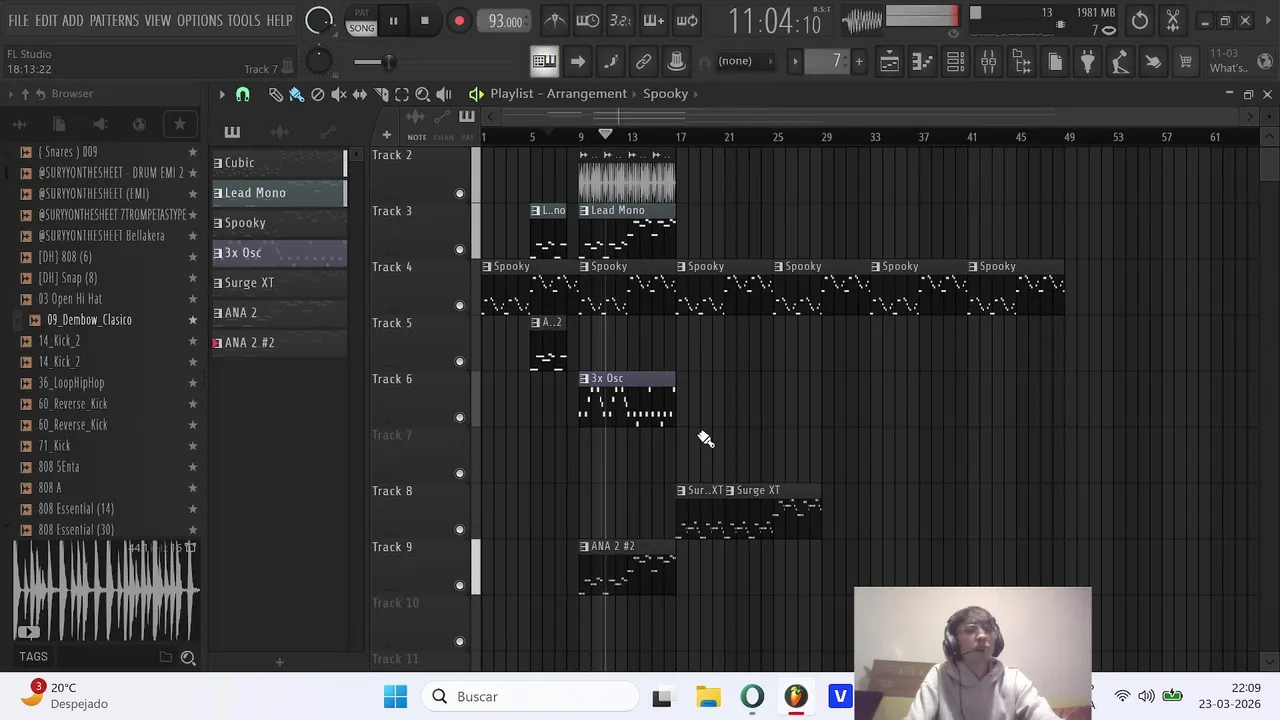
Task: Open browser search magnifier icon
Action: (x=188, y=657)
